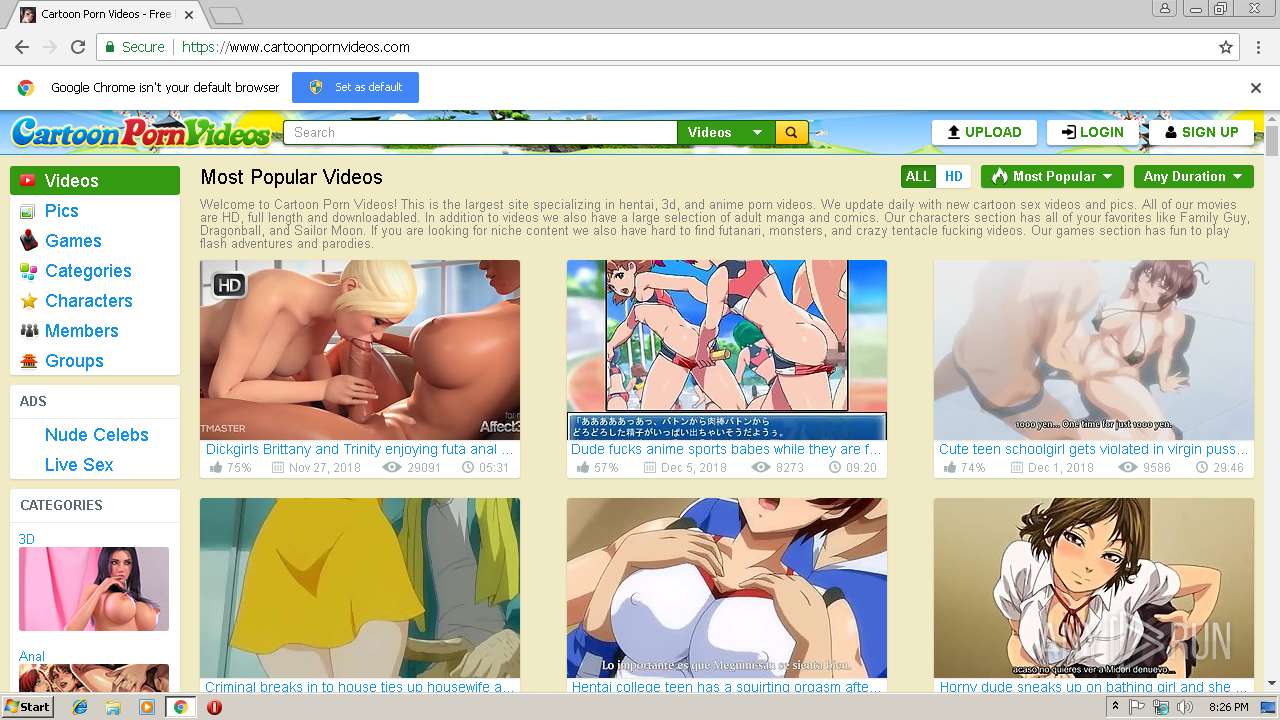Expand the Any Duration dropdown
The width and height of the screenshot is (1280, 720).
tap(1194, 176)
